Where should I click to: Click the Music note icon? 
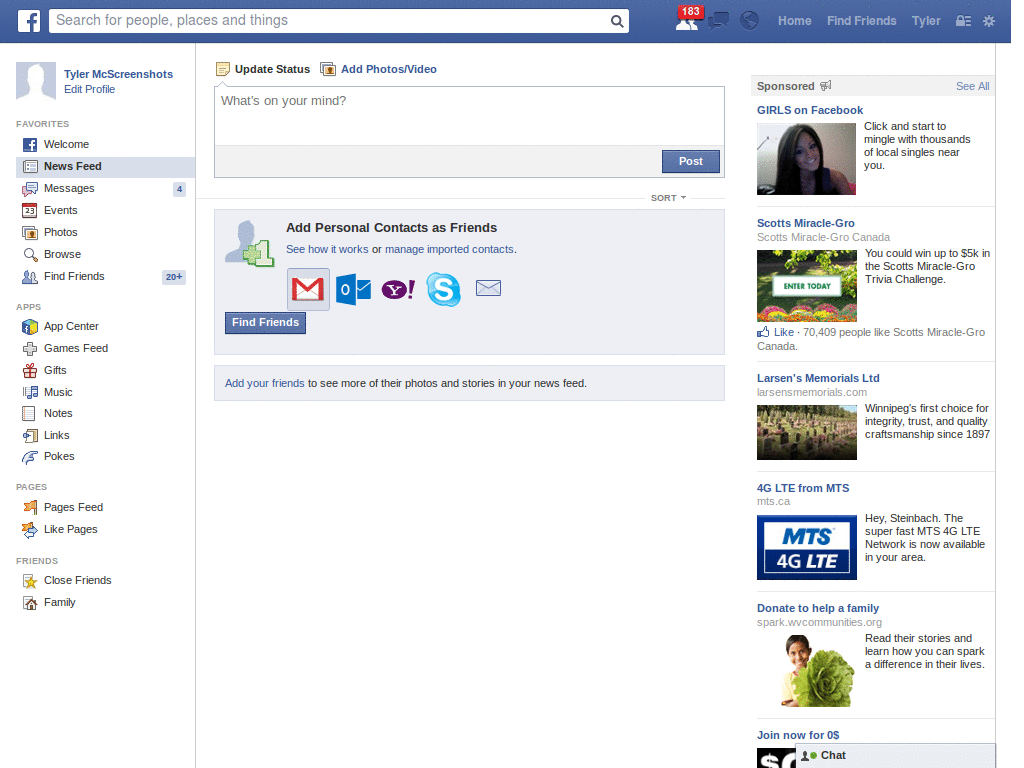click(30, 392)
